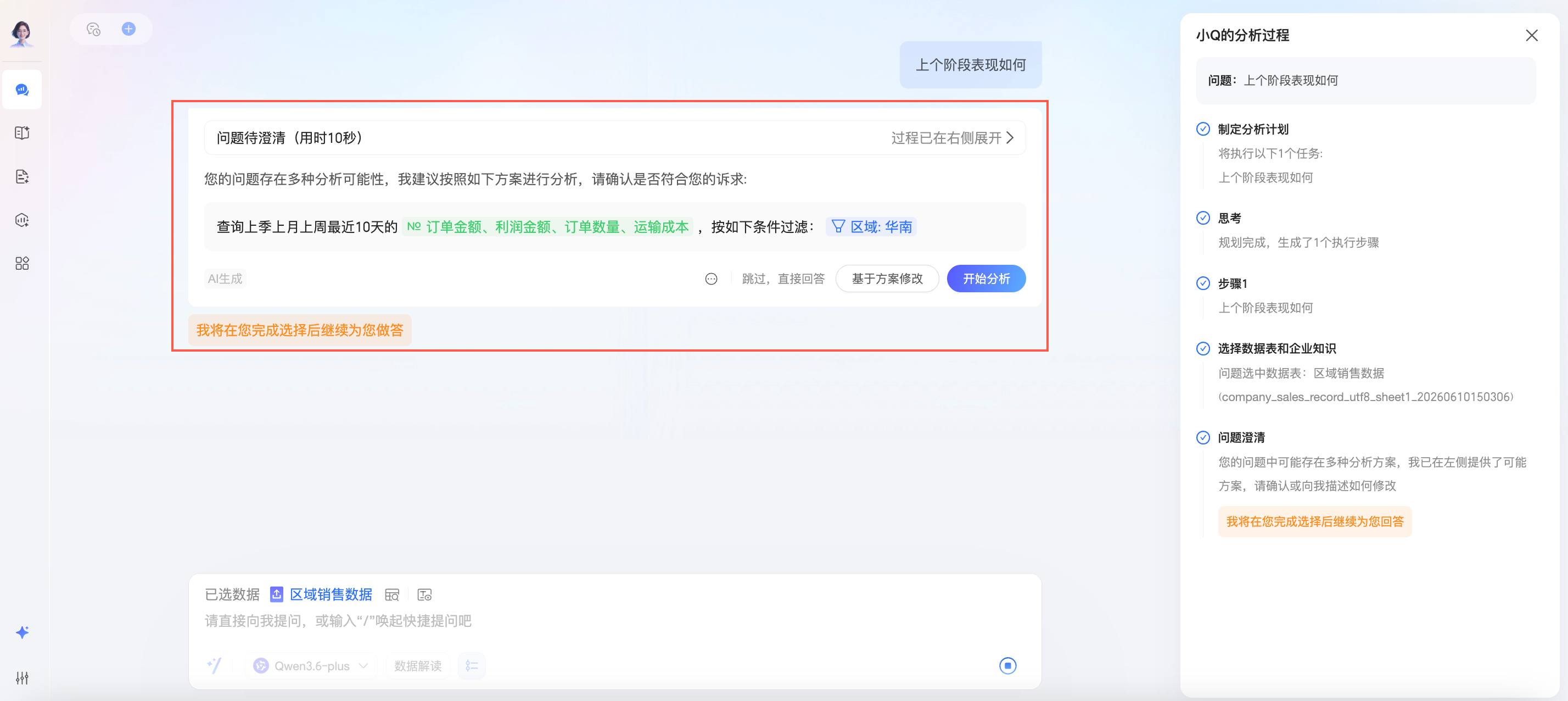Open the knowledge book sidebar icon
This screenshot has height=701, width=1568.
tap(22, 133)
